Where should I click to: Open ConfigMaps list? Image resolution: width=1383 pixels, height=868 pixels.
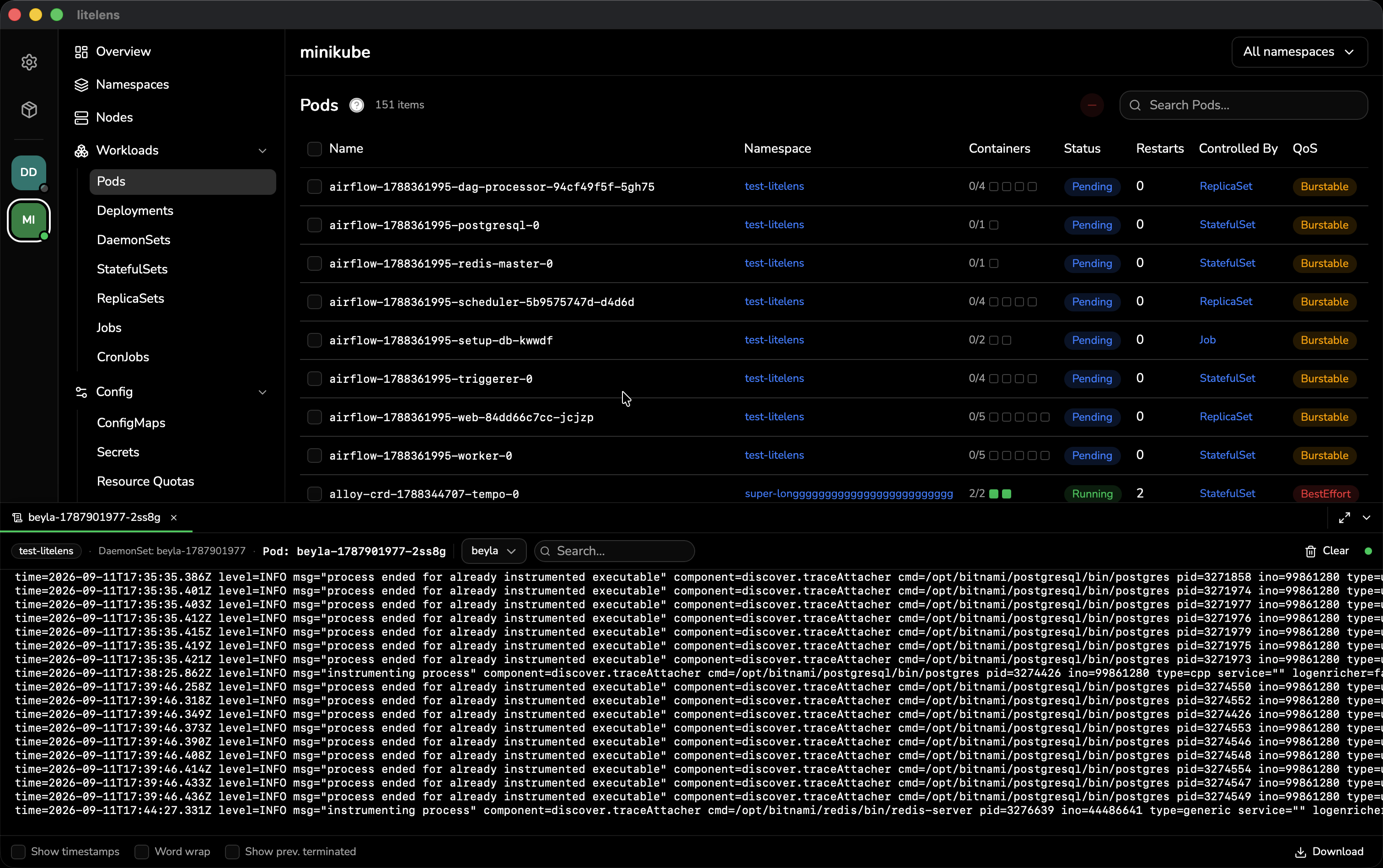[x=131, y=423]
